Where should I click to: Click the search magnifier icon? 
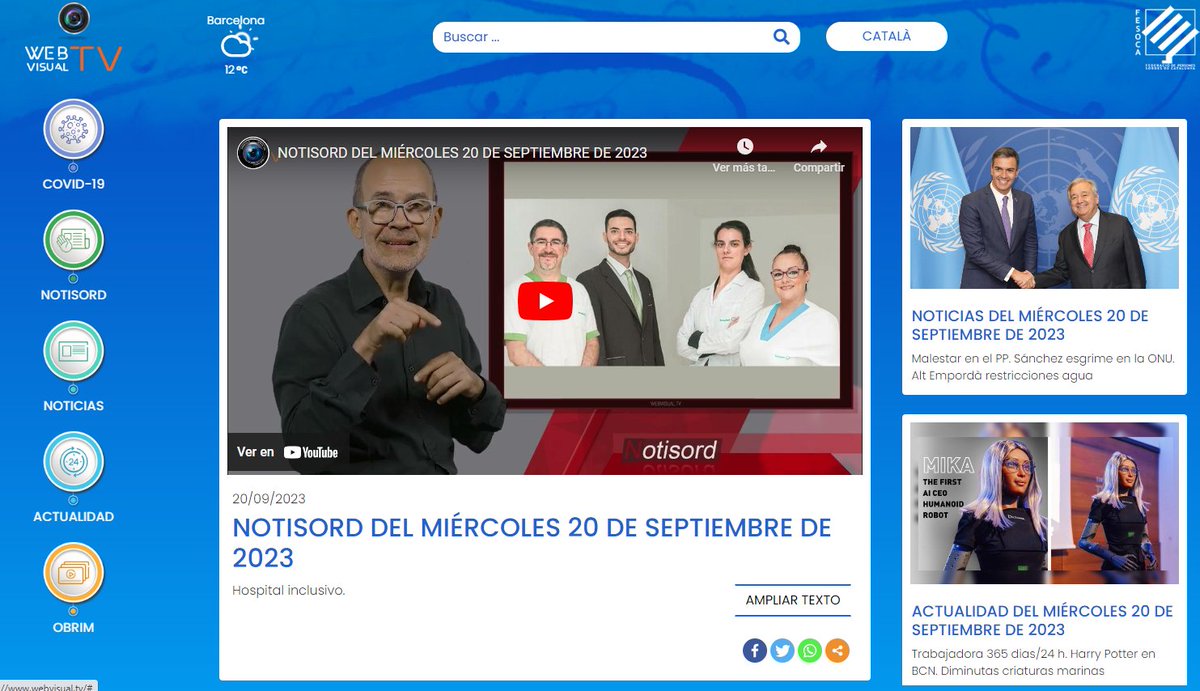click(x=781, y=36)
